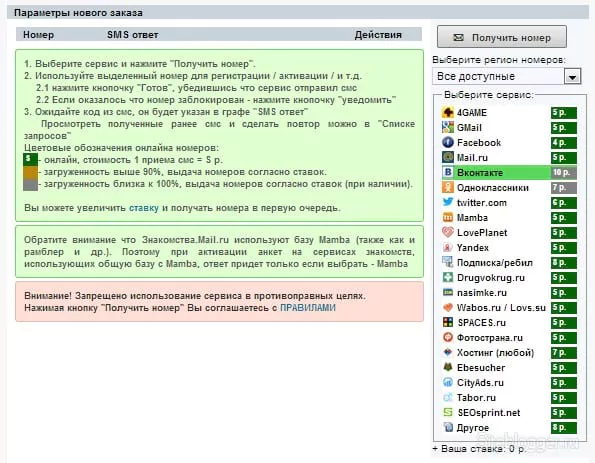The image size is (595, 463).
Task: Click the 'Выберите регион номеров:' label
Action: [x=499, y=60]
